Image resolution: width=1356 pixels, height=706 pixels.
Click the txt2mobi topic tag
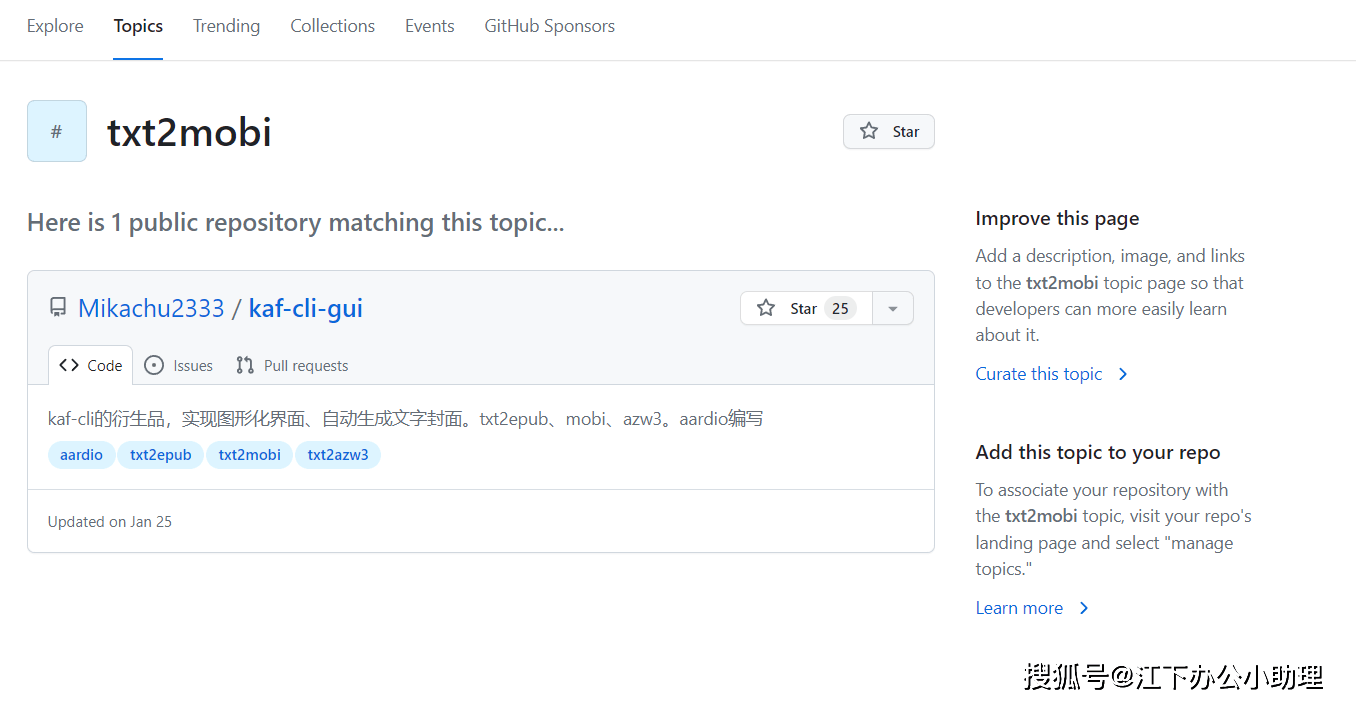click(x=249, y=455)
